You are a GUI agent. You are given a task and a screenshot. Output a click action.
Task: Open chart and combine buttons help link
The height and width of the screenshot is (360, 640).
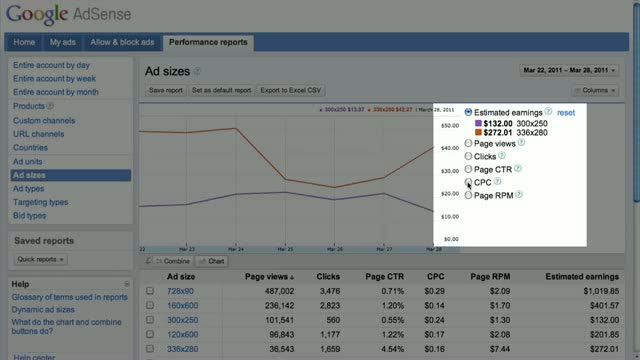[x=67, y=327]
